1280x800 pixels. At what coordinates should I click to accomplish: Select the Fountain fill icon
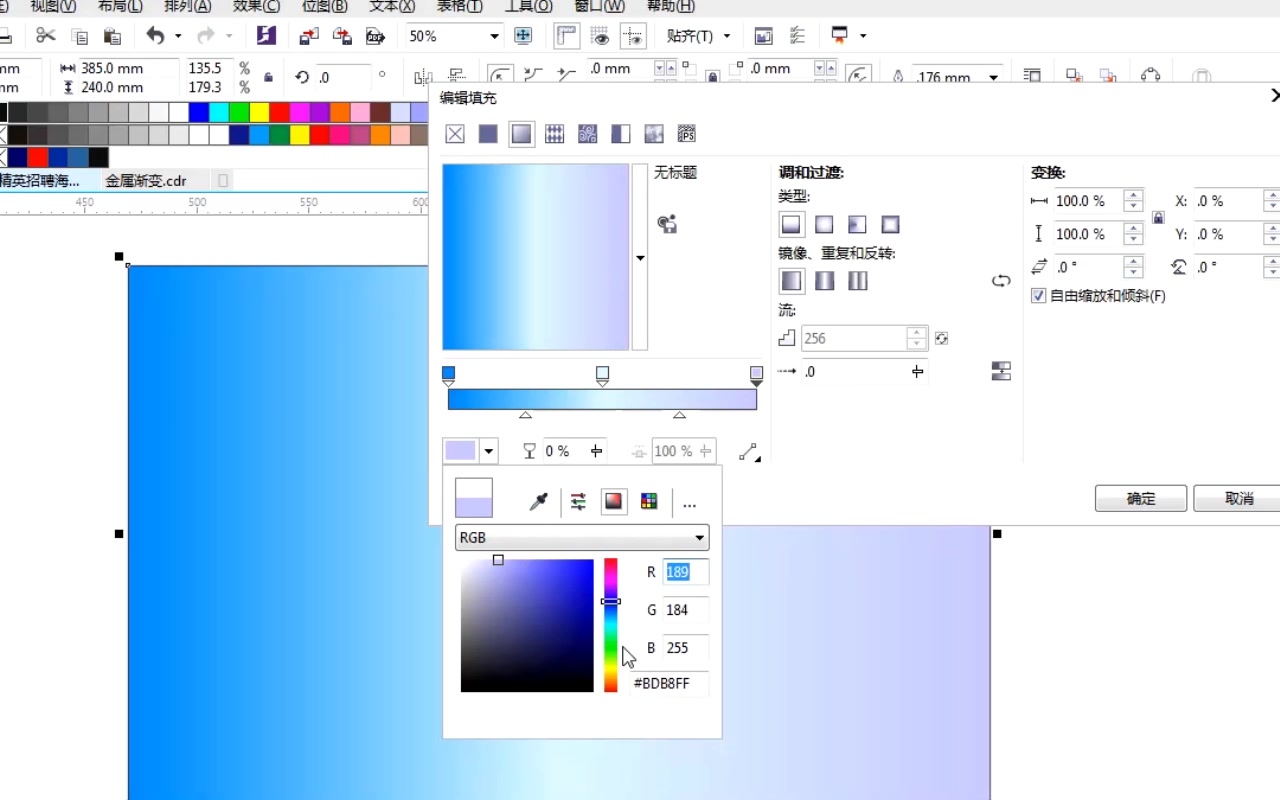(521, 134)
